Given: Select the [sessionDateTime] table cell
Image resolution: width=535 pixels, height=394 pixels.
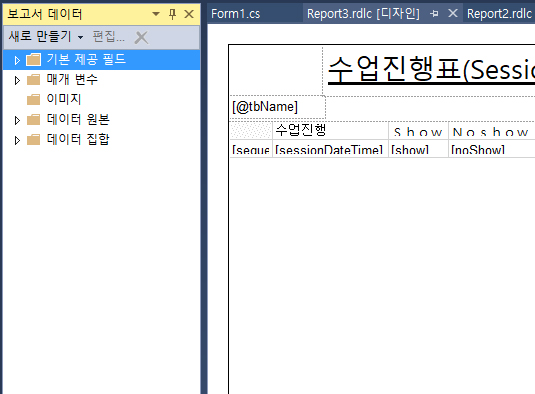Looking at the screenshot, I should 330,149.
